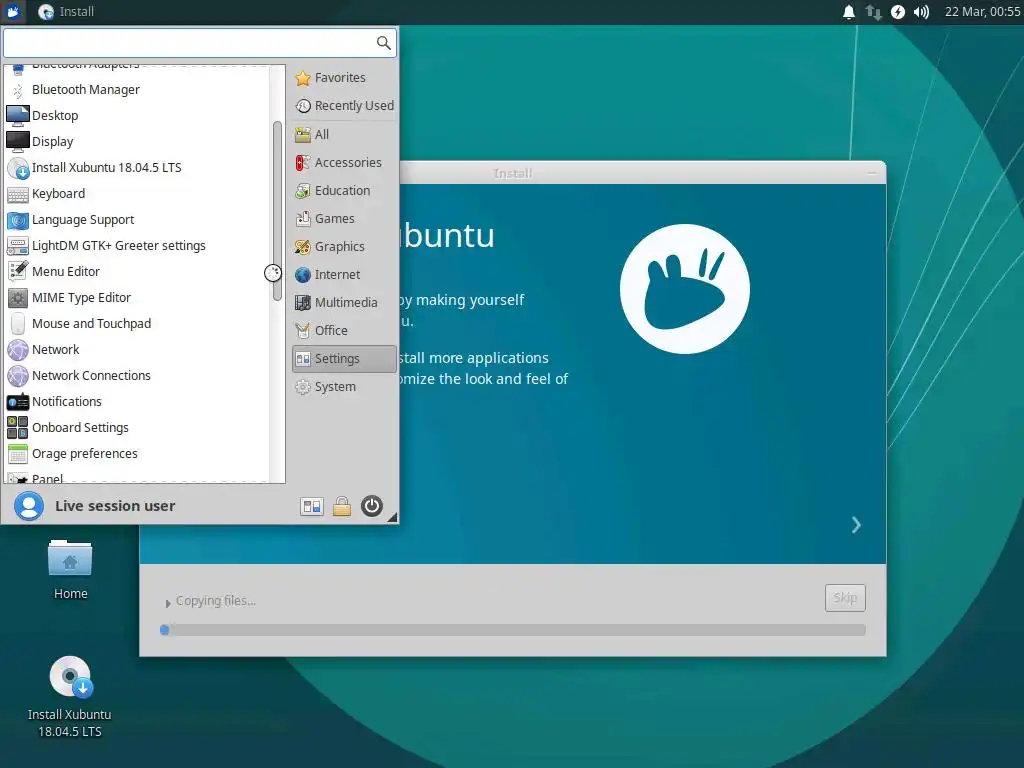Open MIME Type Editor
This screenshot has width=1024, height=768.
click(x=137, y=298)
